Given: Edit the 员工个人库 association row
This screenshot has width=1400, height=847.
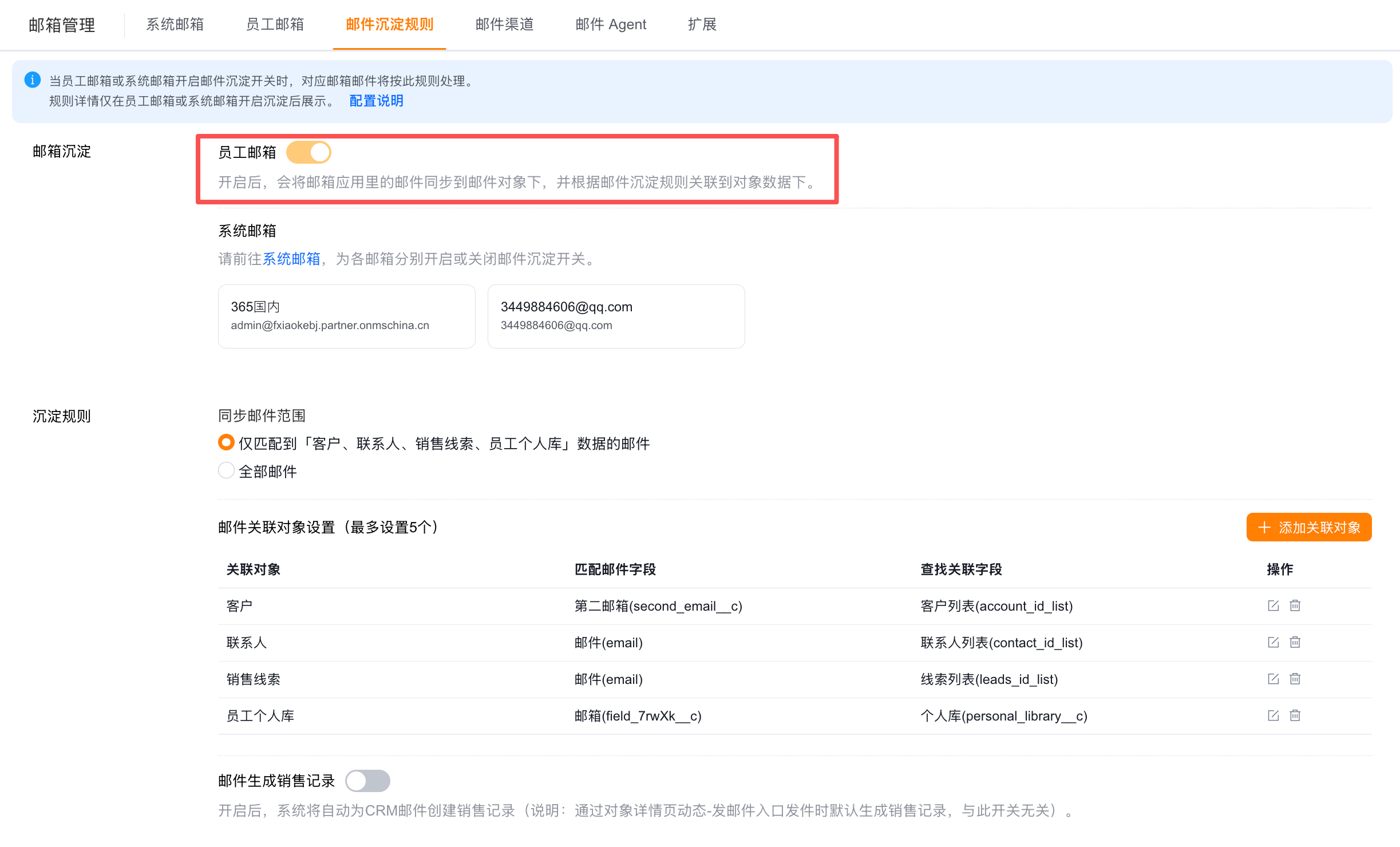Looking at the screenshot, I should pos(1273,715).
